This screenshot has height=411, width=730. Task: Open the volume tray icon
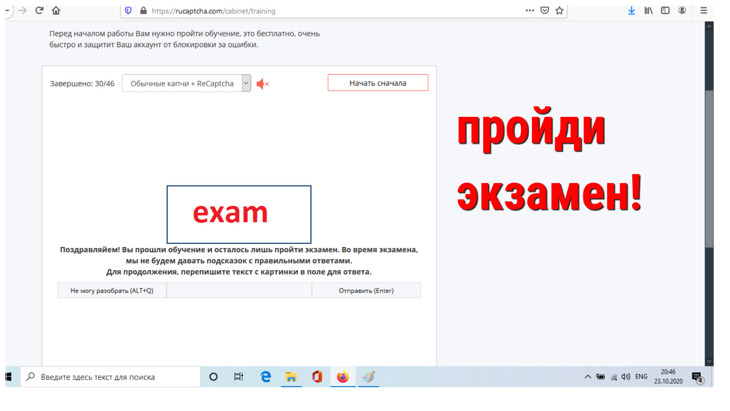pos(626,377)
